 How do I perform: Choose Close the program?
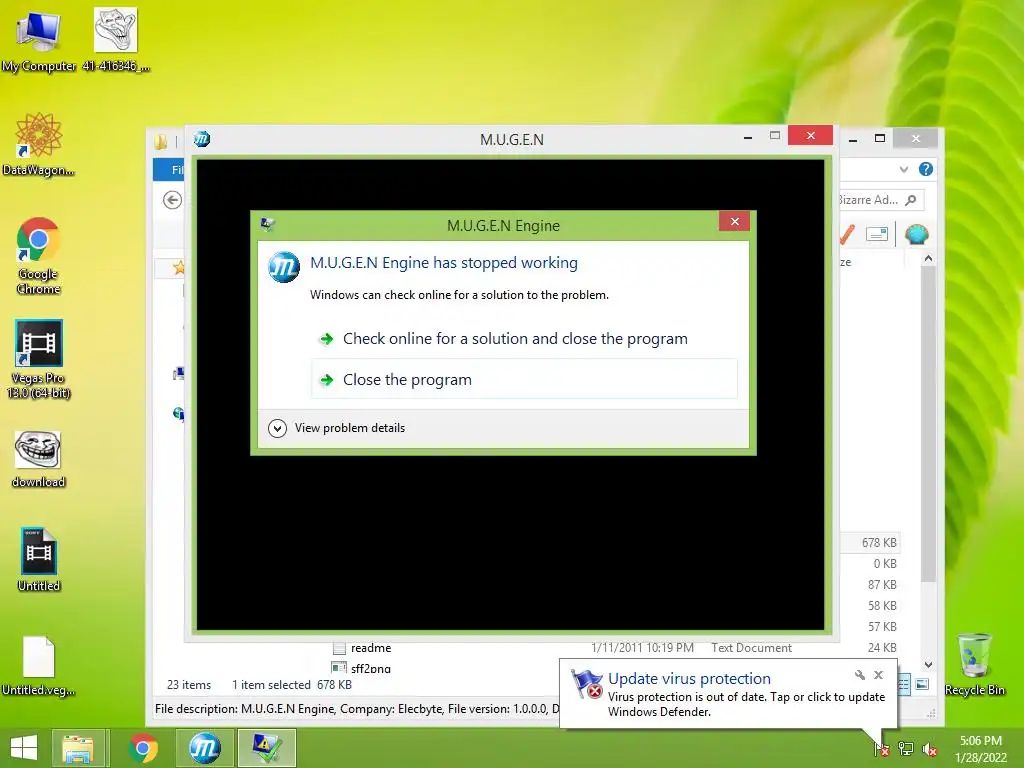[x=524, y=379]
